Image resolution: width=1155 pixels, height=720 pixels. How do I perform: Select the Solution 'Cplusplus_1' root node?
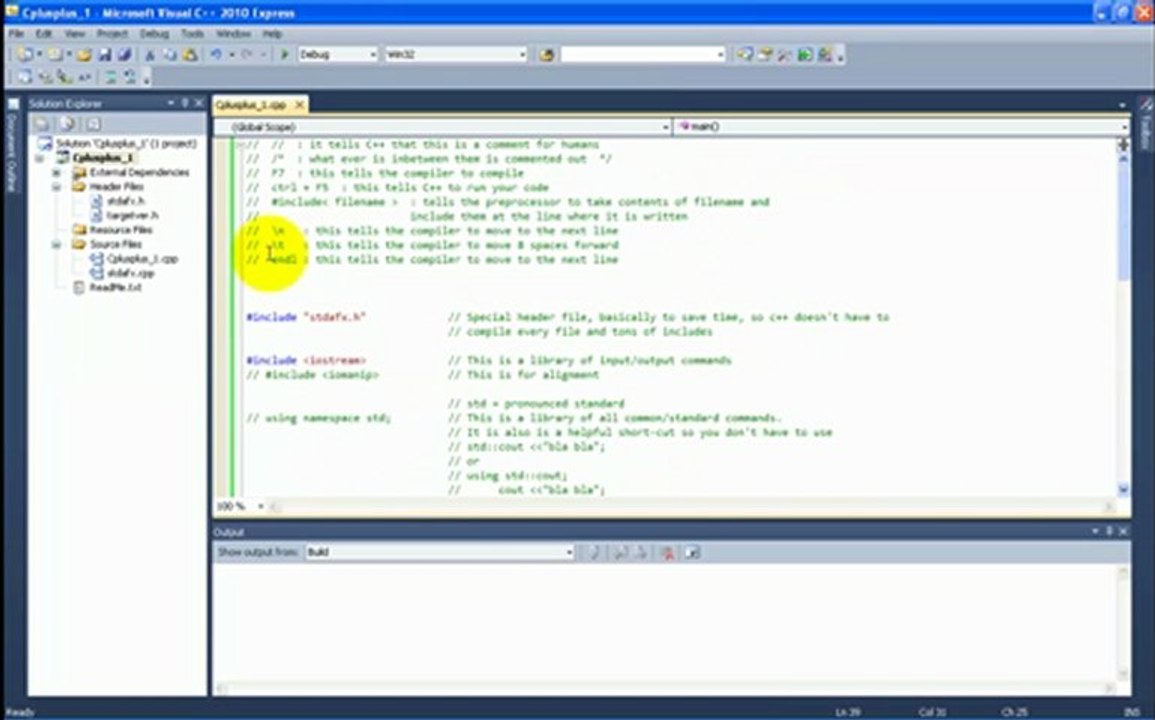point(126,144)
